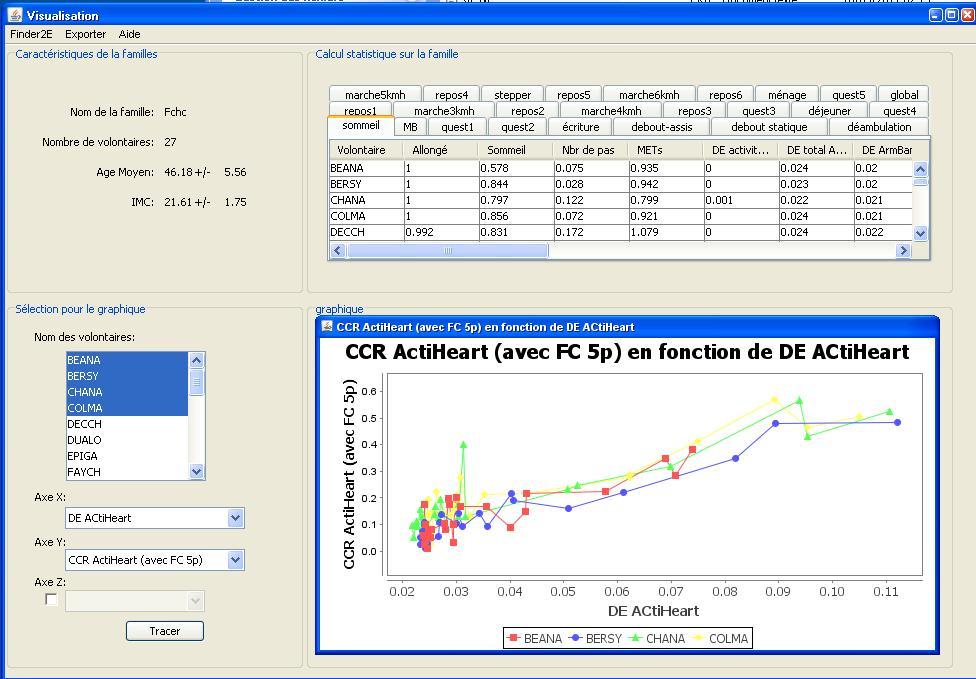Click the Allongé column header
976x679 pixels.
click(440, 150)
